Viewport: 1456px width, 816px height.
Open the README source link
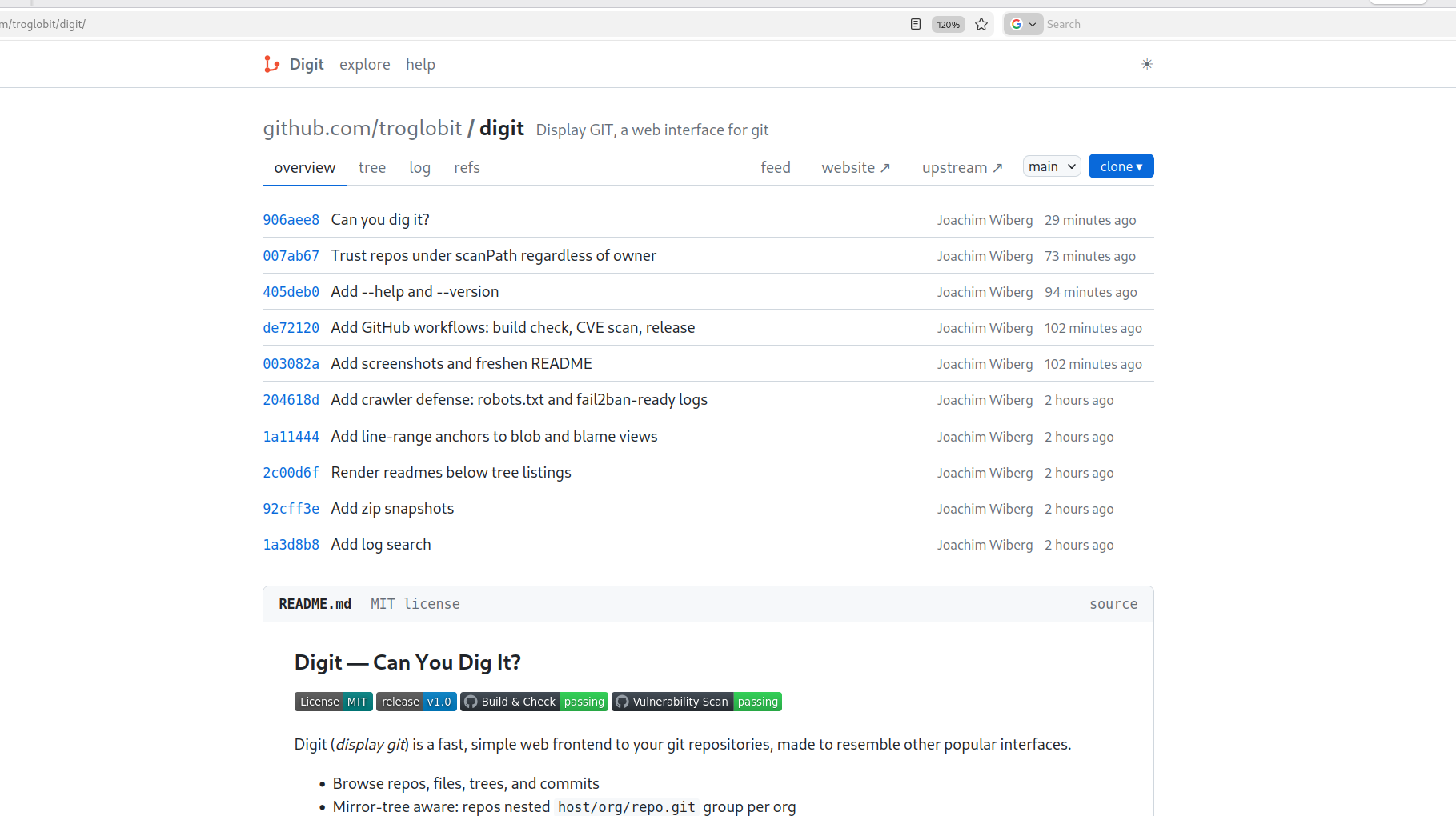point(1113,604)
